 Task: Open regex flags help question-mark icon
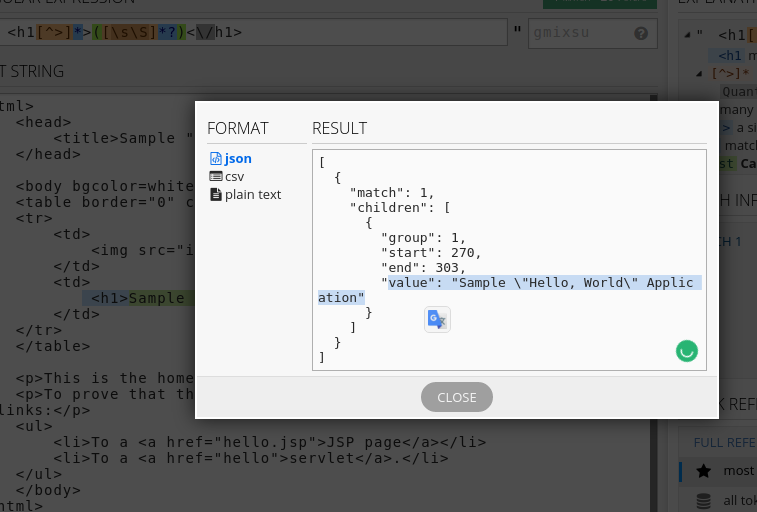(641, 33)
